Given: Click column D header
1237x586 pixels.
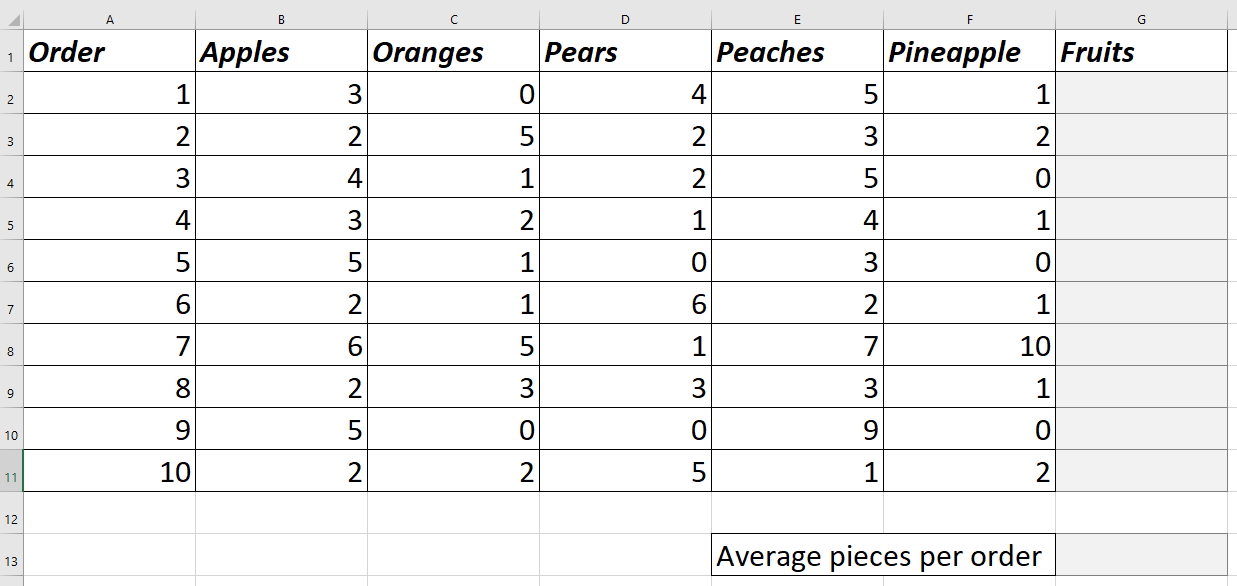Looking at the screenshot, I should pyautogui.click(x=625, y=19).
